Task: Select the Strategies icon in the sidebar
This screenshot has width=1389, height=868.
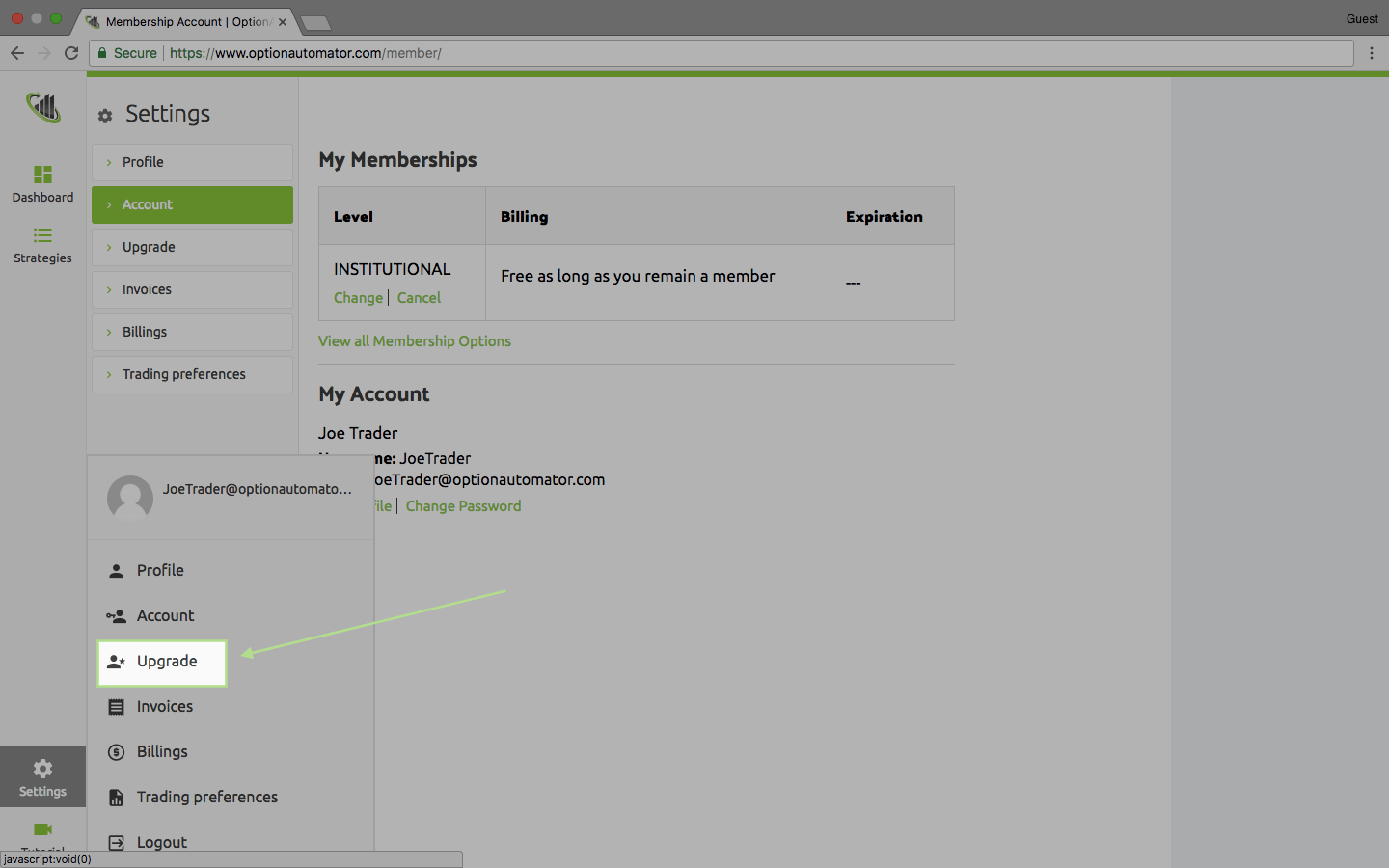Action: coord(42,244)
